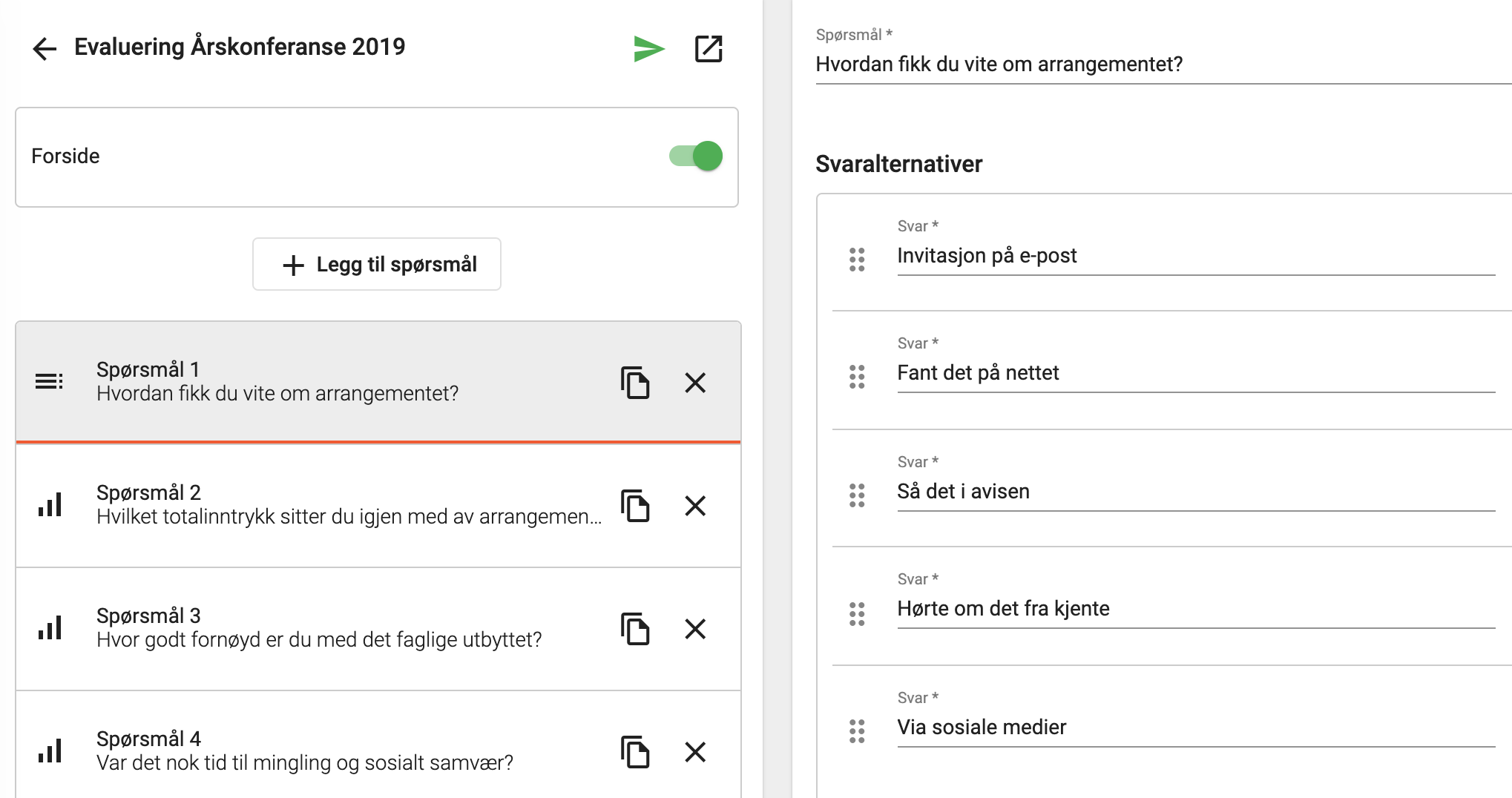
Task: Click the Forside card label
Action: [x=65, y=156]
